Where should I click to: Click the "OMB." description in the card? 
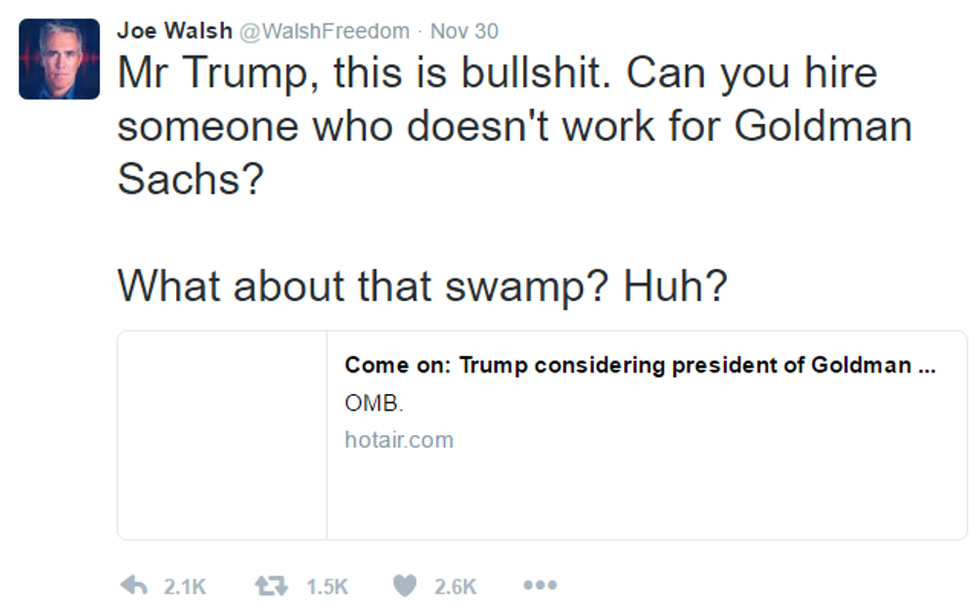tap(373, 403)
